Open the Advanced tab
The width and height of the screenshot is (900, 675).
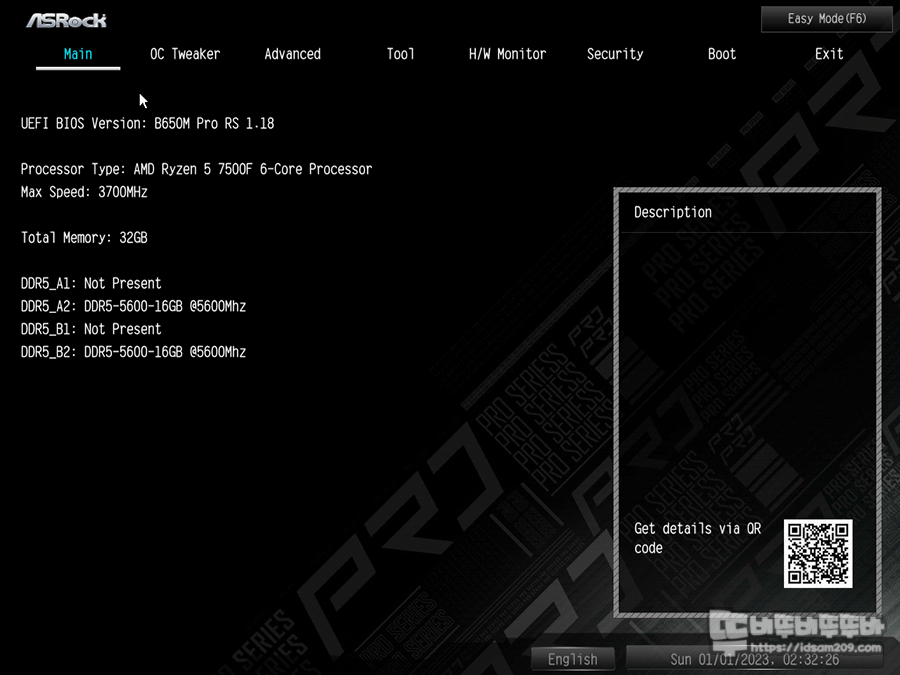pos(293,55)
